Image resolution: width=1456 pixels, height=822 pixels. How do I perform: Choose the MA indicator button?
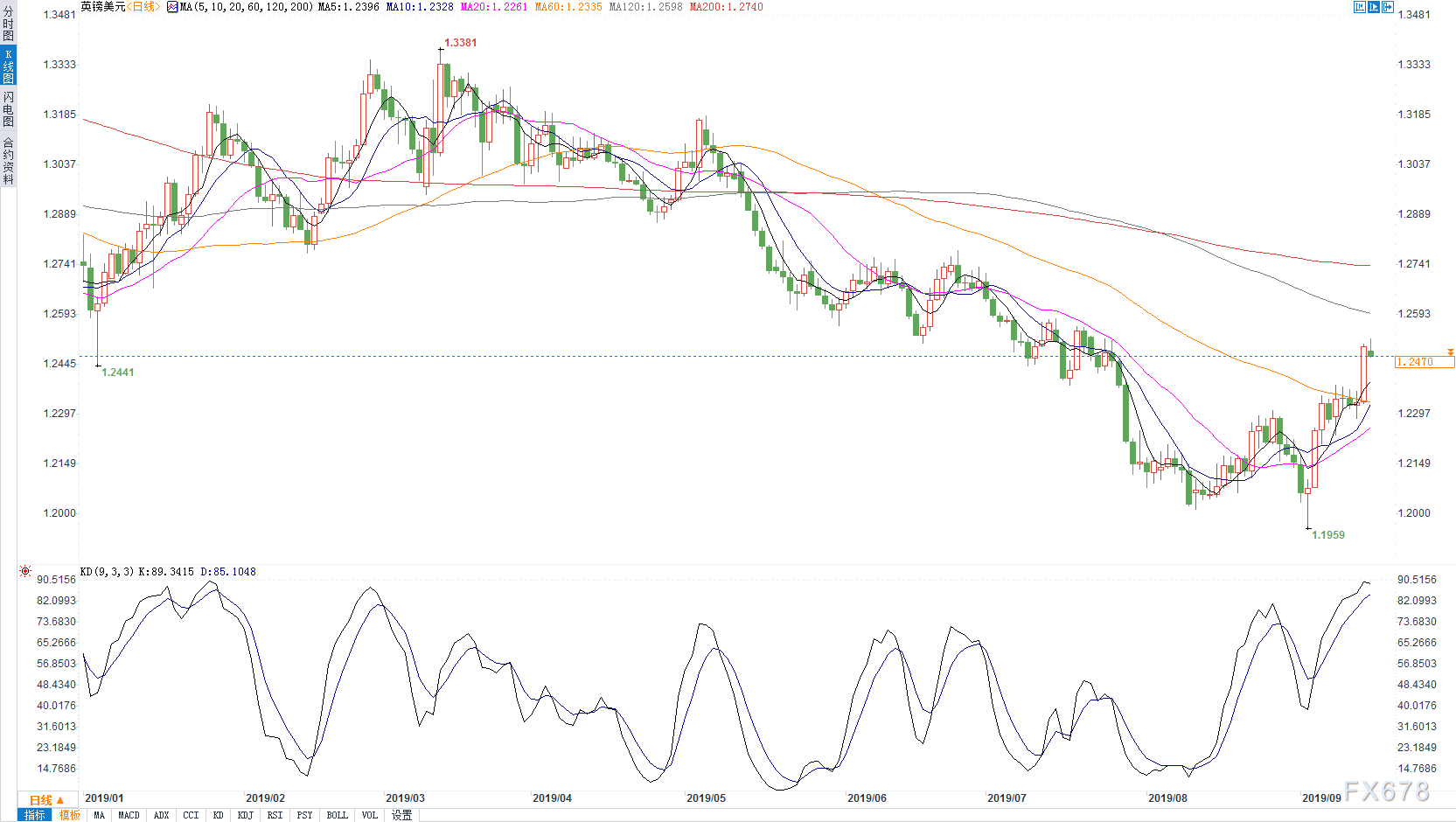pyautogui.click(x=99, y=815)
